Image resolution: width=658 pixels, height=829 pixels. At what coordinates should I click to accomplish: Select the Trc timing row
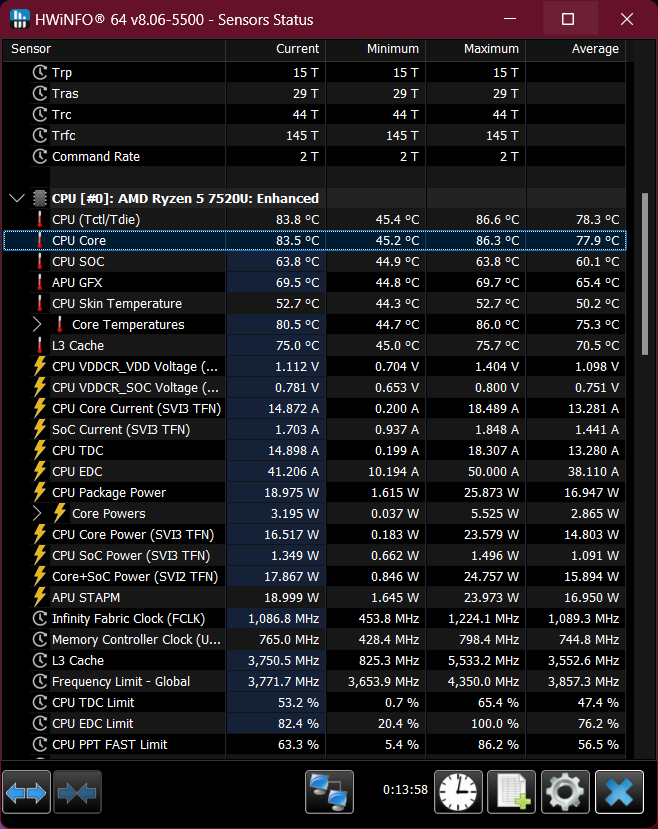pyautogui.click(x=315, y=114)
